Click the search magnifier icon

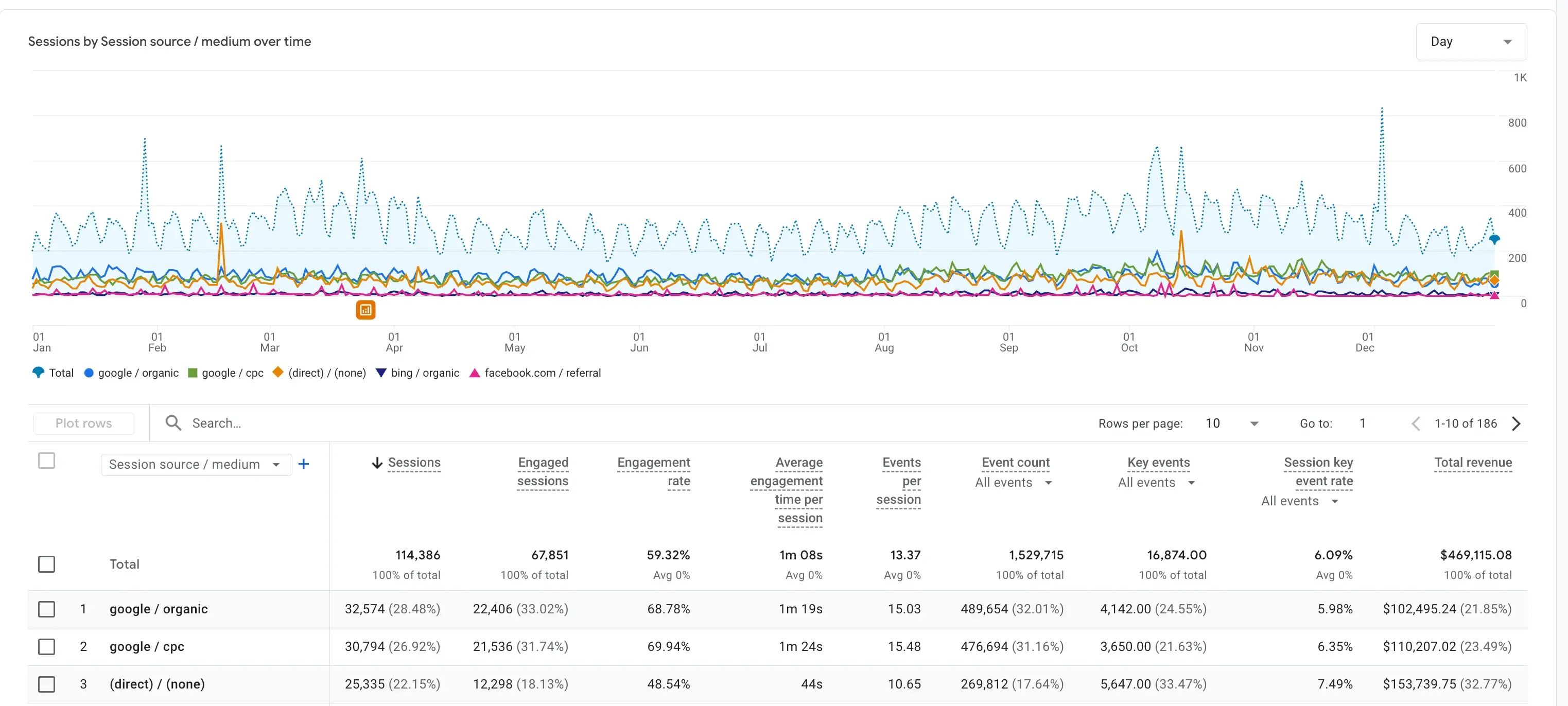(173, 423)
